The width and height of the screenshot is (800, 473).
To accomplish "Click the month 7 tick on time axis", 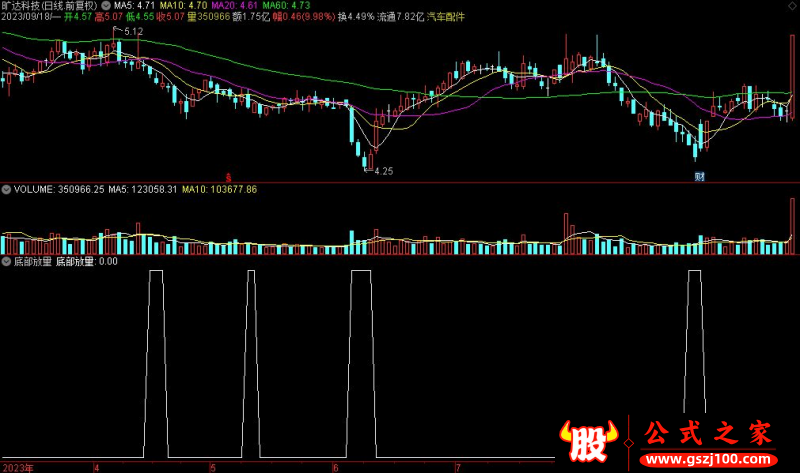I will (x=458, y=468).
